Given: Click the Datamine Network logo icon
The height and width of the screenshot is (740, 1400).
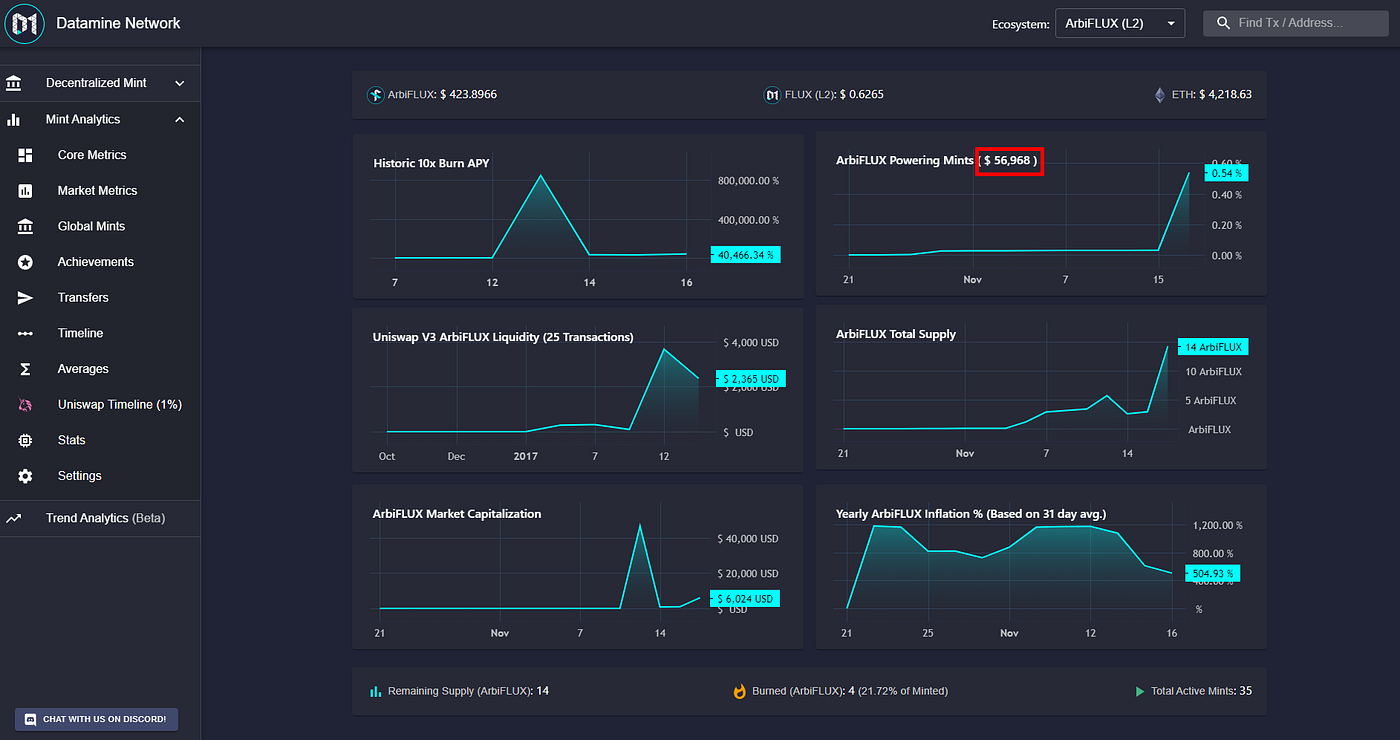Looking at the screenshot, I should point(23,23).
